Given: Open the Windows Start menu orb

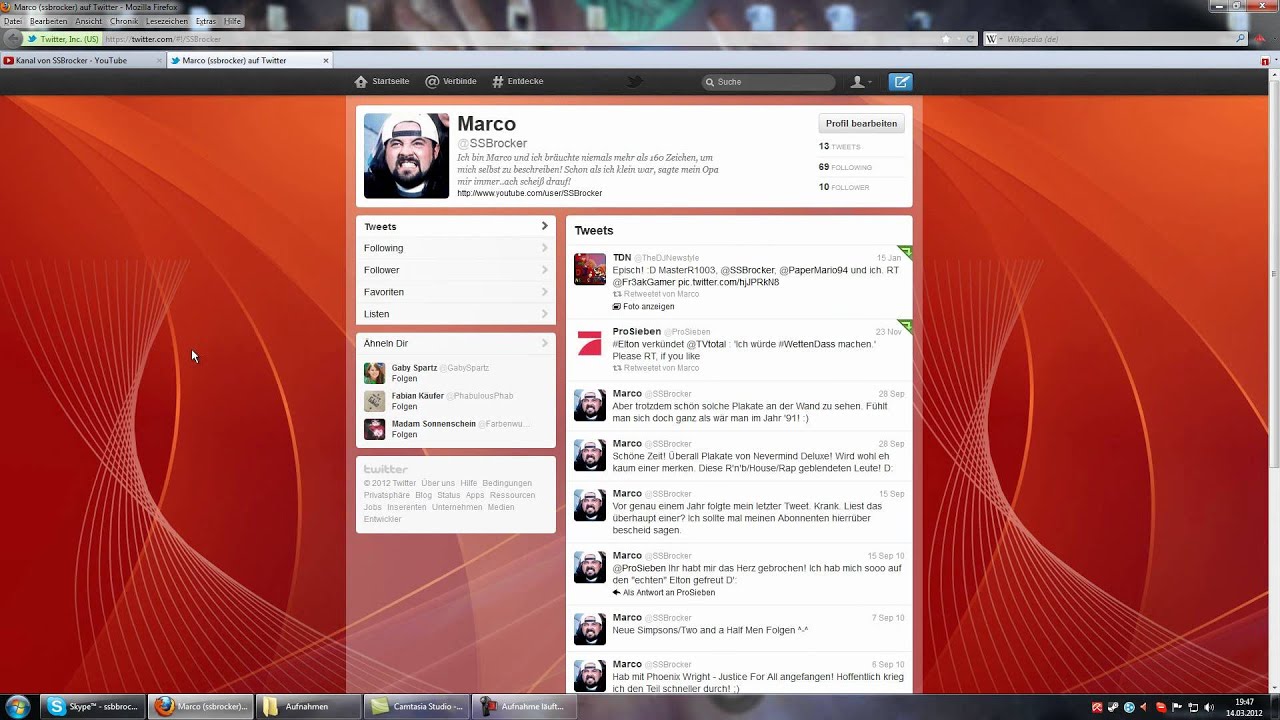Looking at the screenshot, I should click(x=18, y=706).
